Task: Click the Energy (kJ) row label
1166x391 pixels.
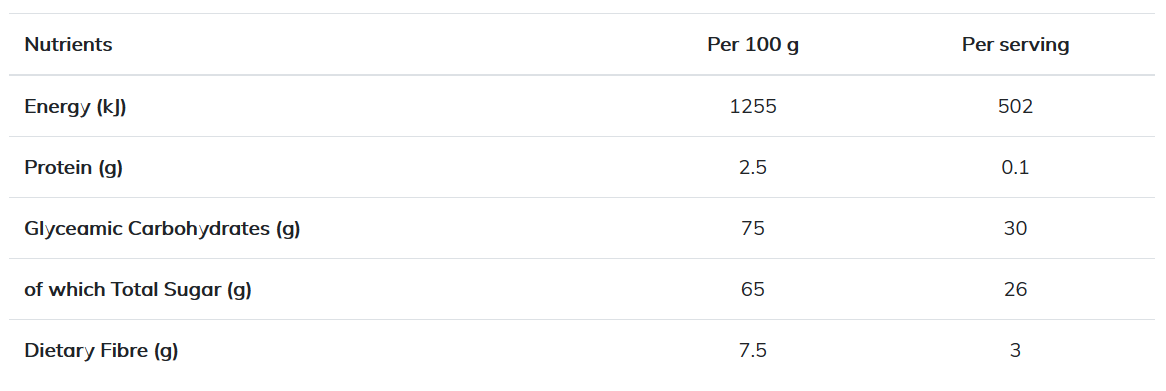Action: pos(75,106)
